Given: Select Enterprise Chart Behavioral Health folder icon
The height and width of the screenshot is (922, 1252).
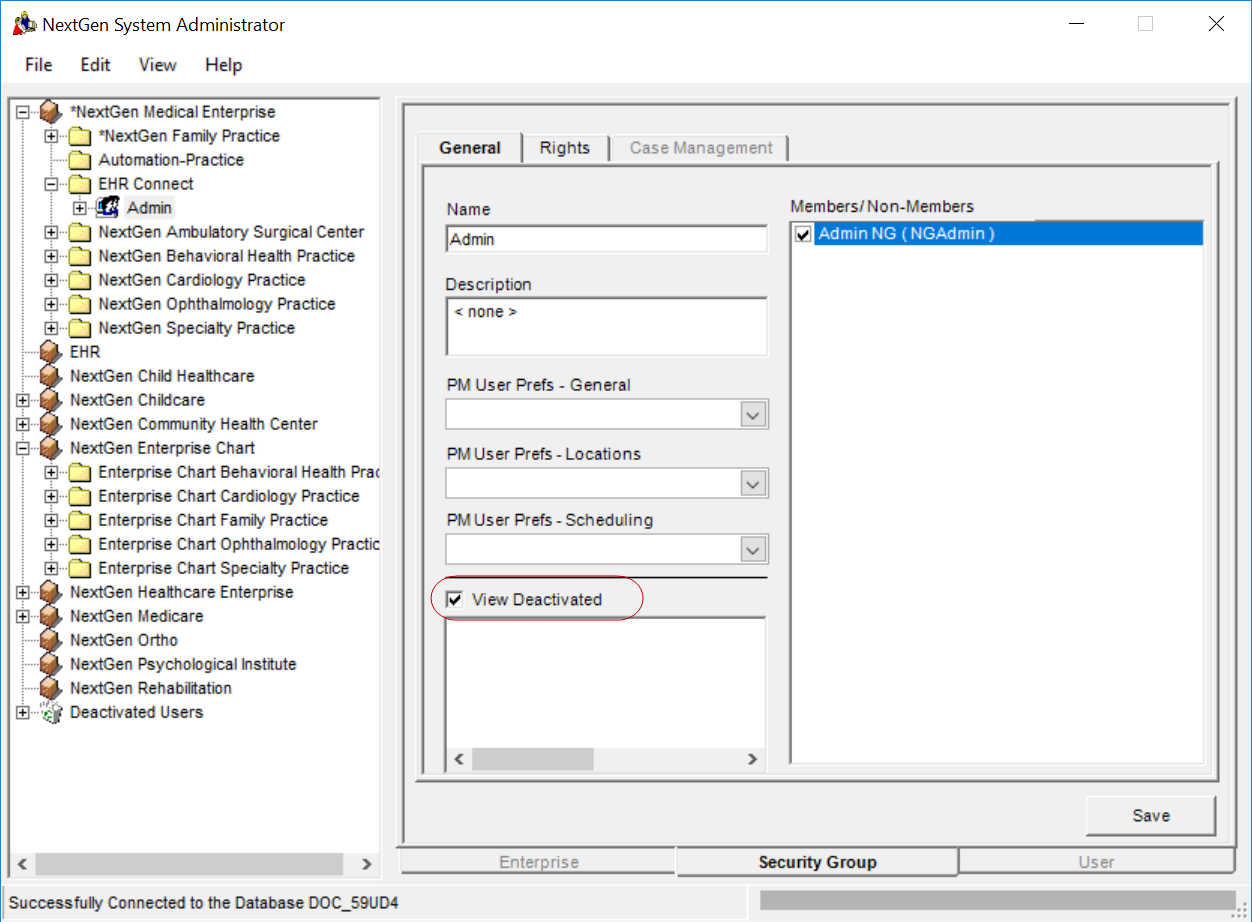Looking at the screenshot, I should [80, 472].
